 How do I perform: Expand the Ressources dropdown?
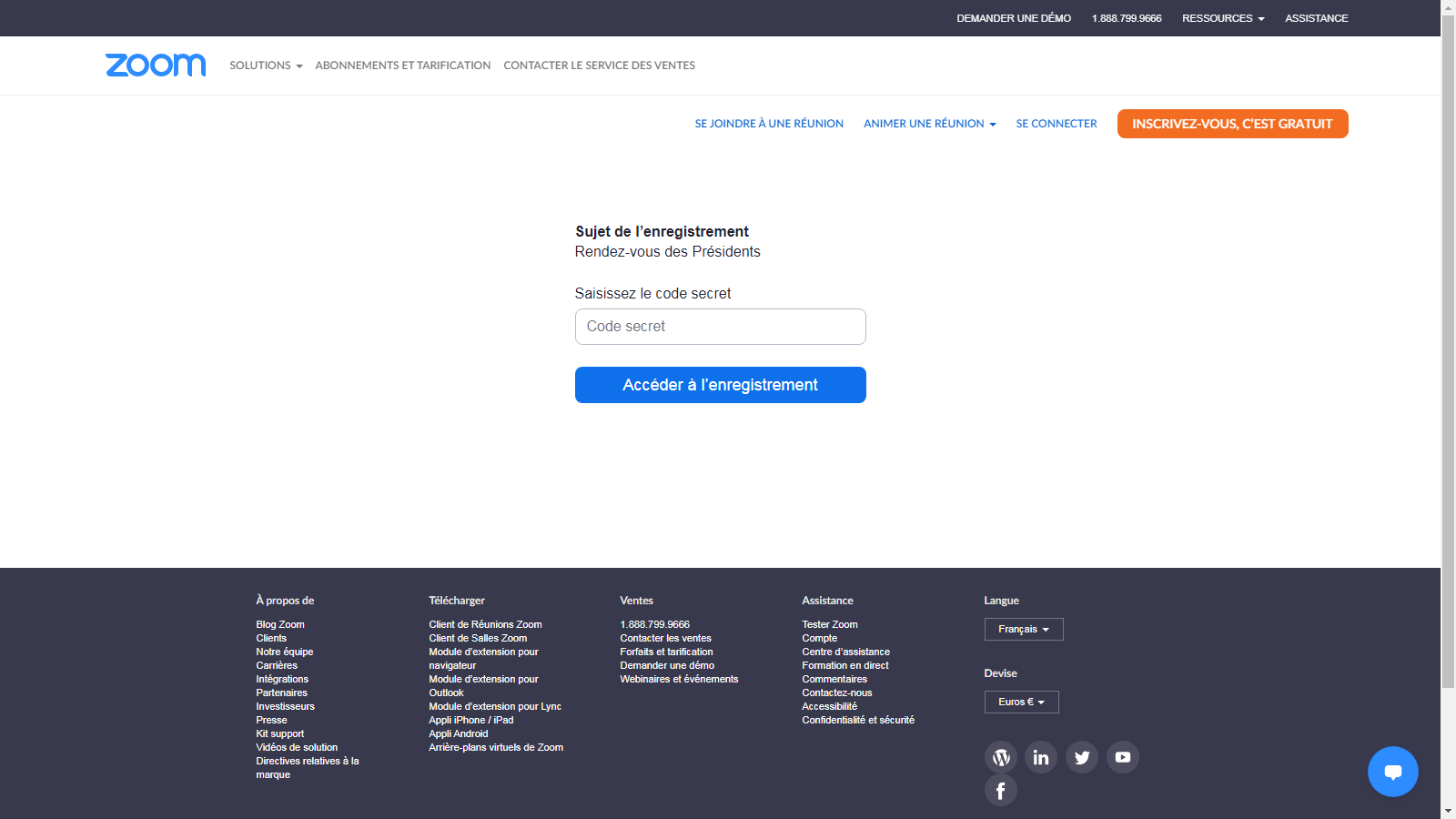1222,18
